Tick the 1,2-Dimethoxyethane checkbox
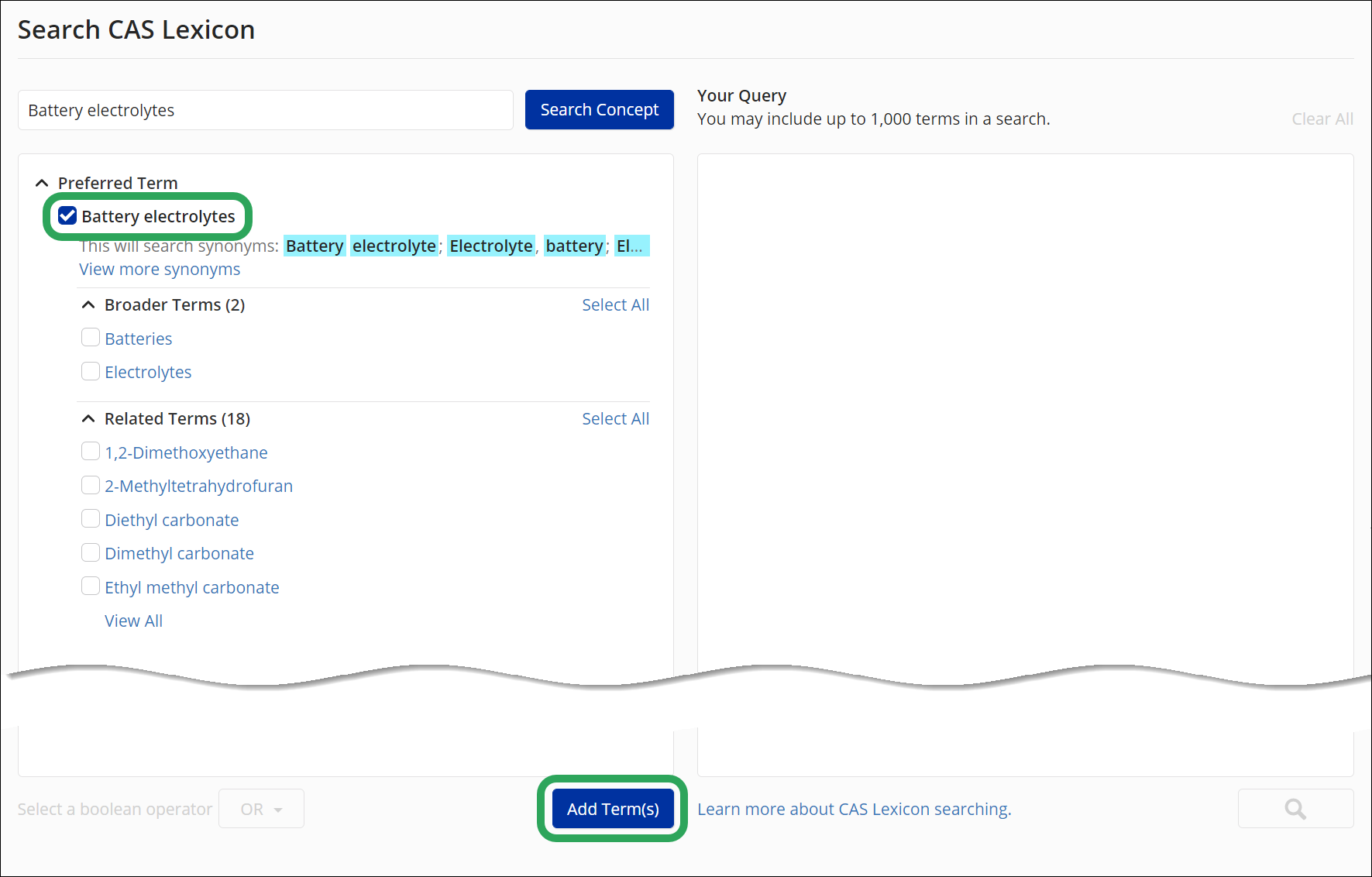This screenshot has height=877, width=1372. [91, 452]
